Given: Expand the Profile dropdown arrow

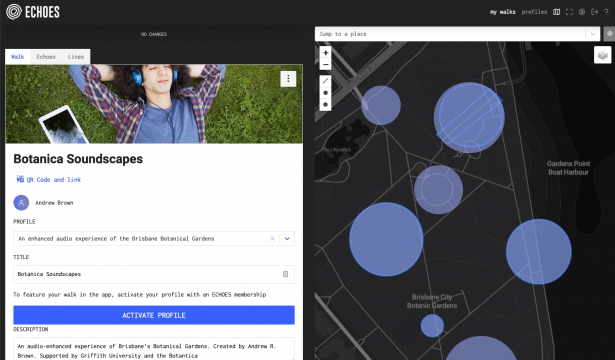Looking at the screenshot, I should (x=287, y=238).
